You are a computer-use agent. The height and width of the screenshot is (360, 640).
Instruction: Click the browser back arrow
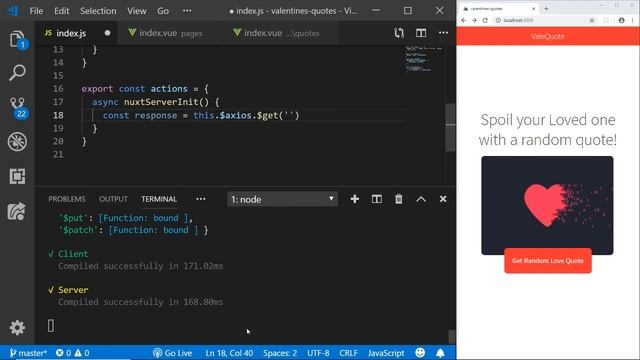coord(464,20)
